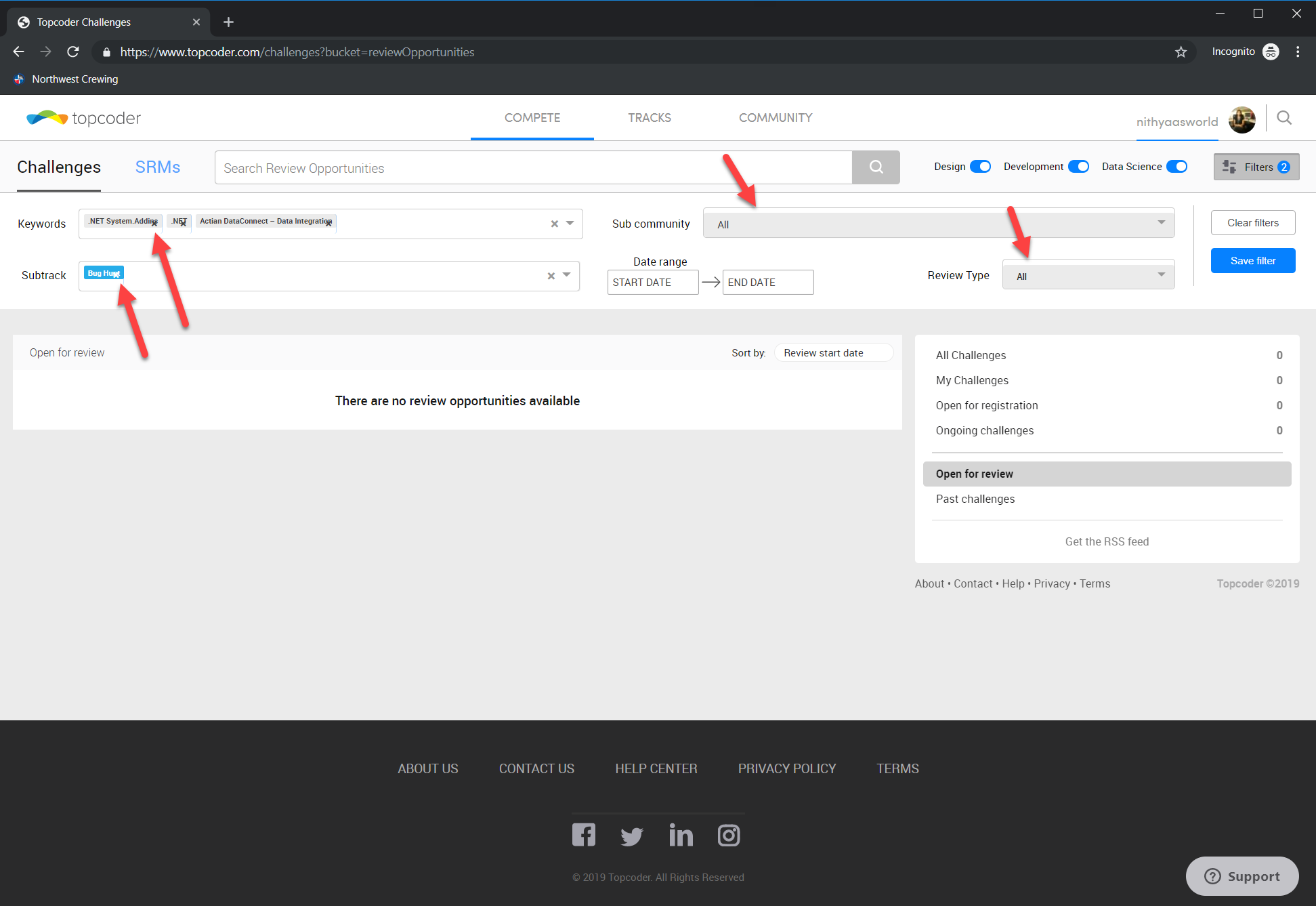This screenshot has width=1316, height=906.
Task: Switch to the SRMs tab
Action: coord(157,167)
